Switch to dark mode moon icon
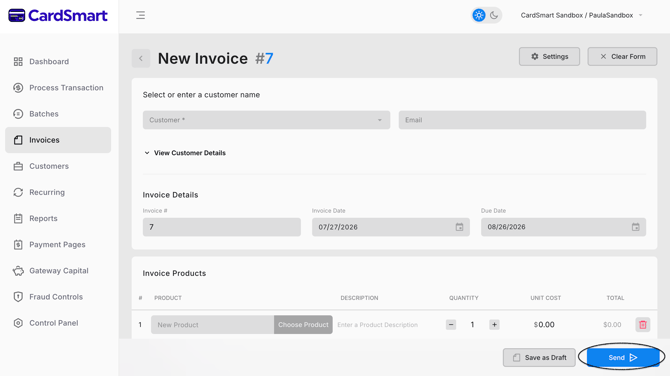 pos(494,15)
